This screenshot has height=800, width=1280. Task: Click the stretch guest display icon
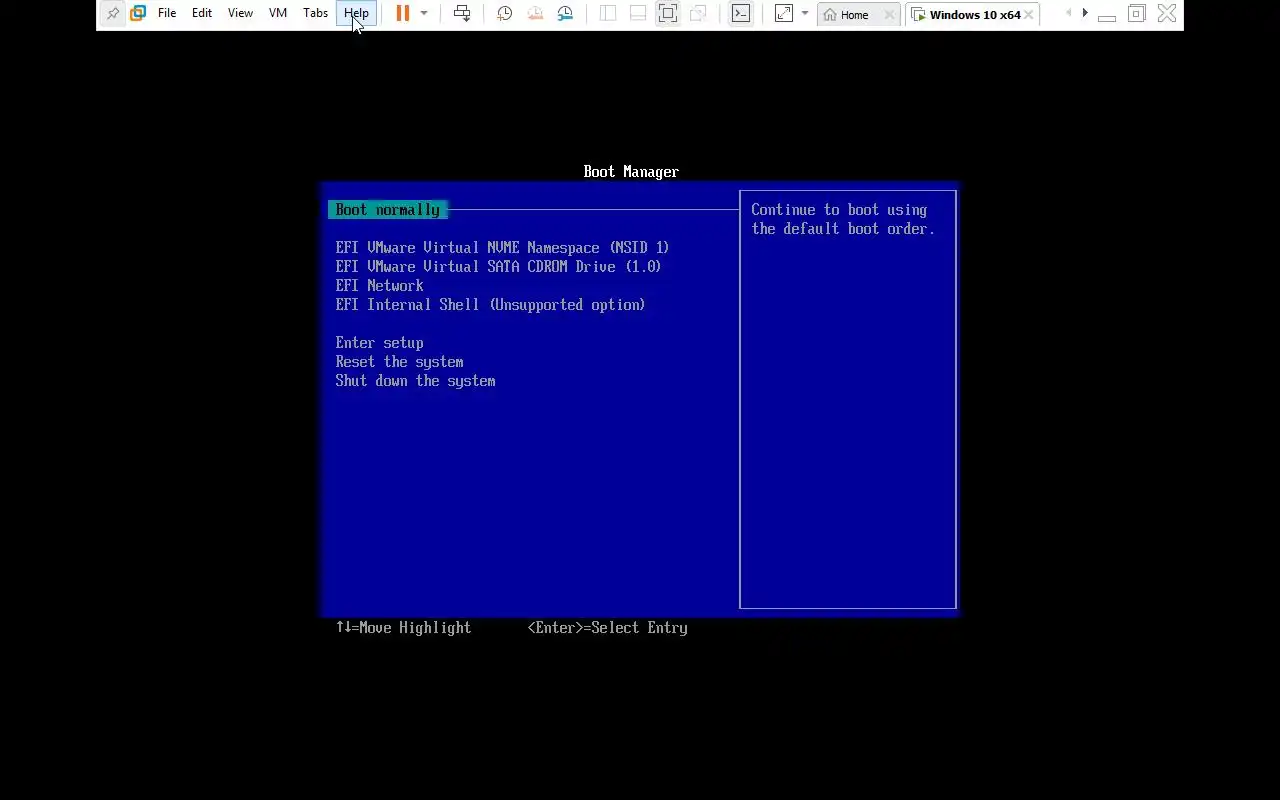784,14
